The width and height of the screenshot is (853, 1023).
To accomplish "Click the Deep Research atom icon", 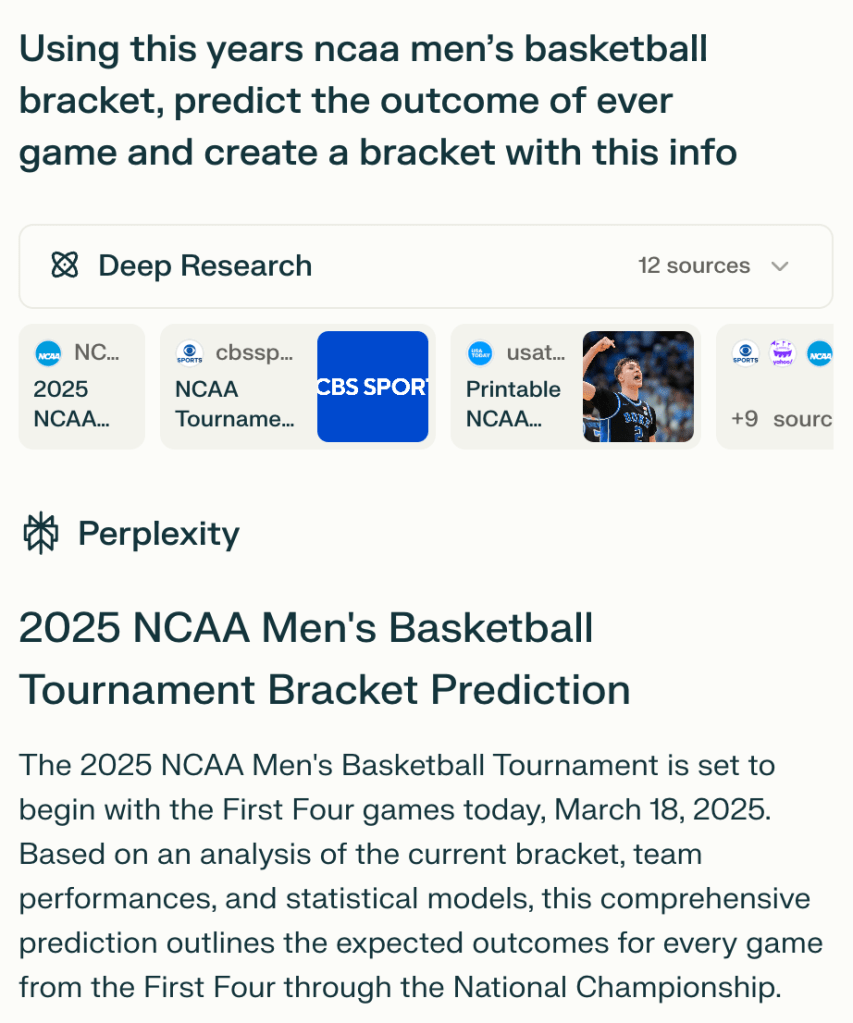I will point(65,266).
